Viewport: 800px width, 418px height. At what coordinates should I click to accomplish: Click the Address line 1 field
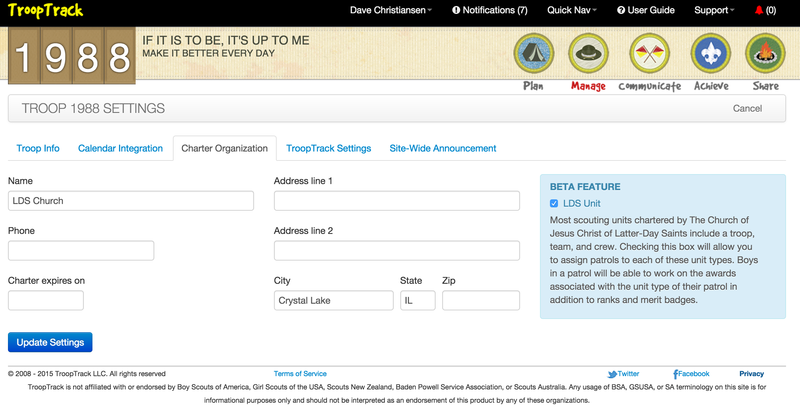(397, 201)
